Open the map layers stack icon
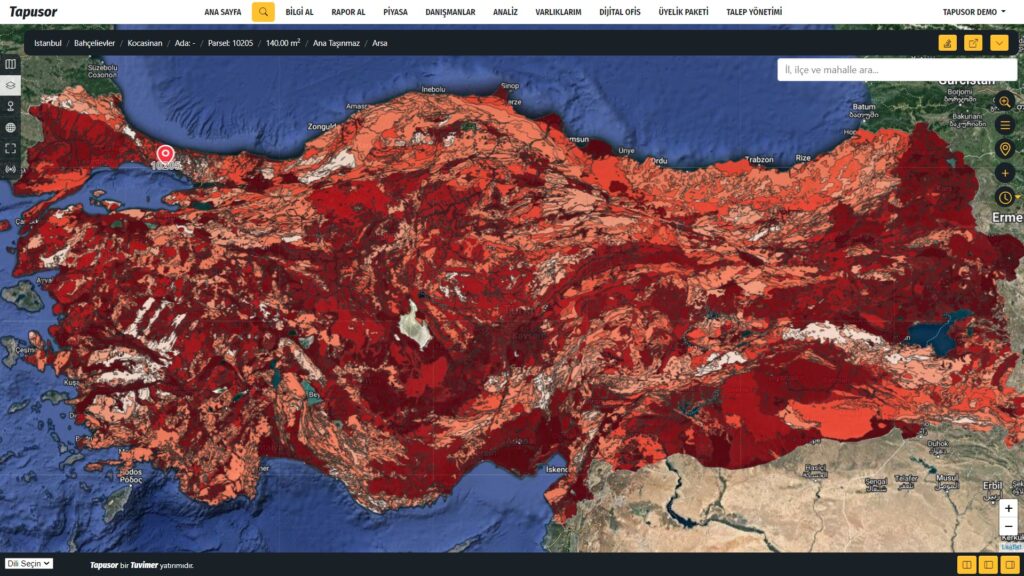 pyautogui.click(x=10, y=85)
